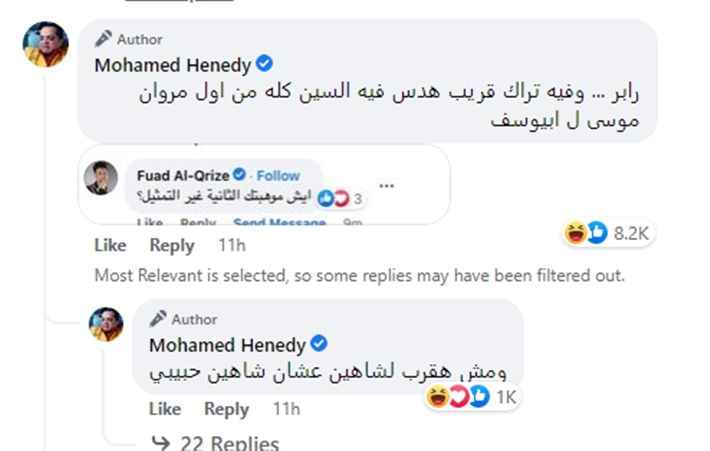
Task: Open the three-dot options on embedded comment
Action: tap(386, 186)
